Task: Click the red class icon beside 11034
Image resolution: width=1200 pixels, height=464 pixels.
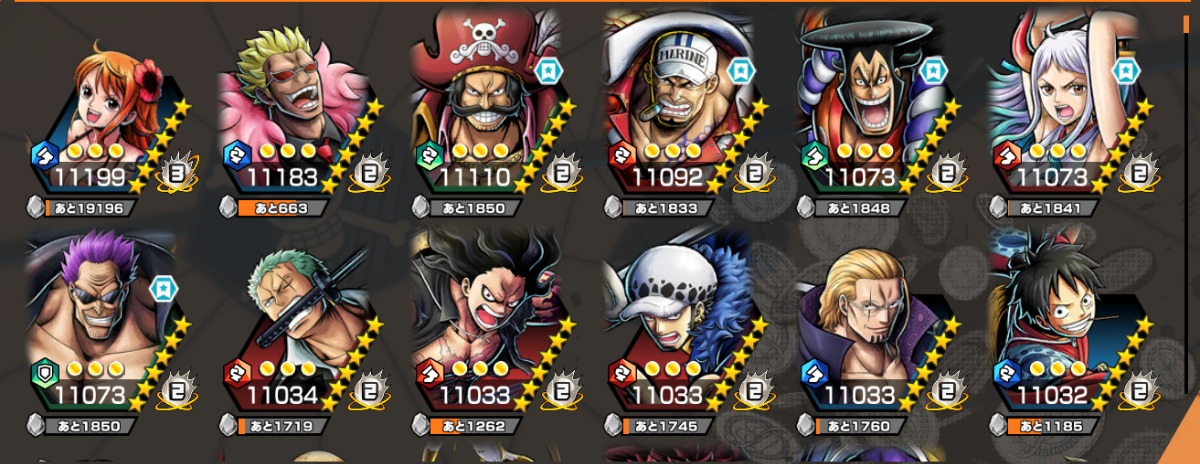Action: [237, 374]
